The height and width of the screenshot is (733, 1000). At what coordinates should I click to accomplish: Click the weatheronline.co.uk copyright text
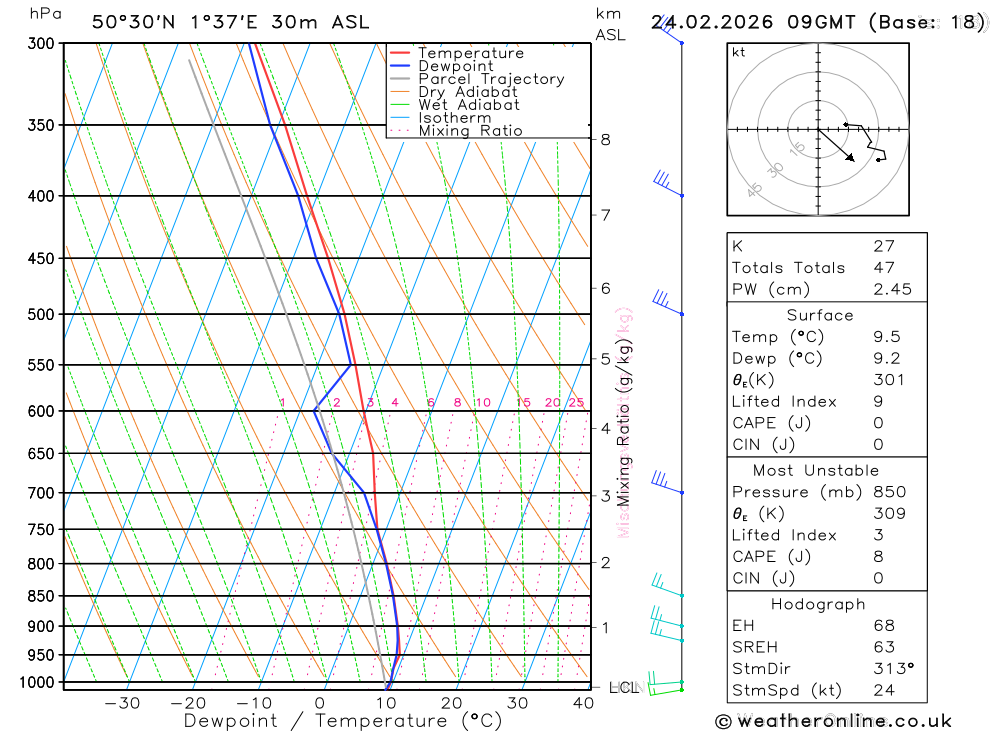834,722
